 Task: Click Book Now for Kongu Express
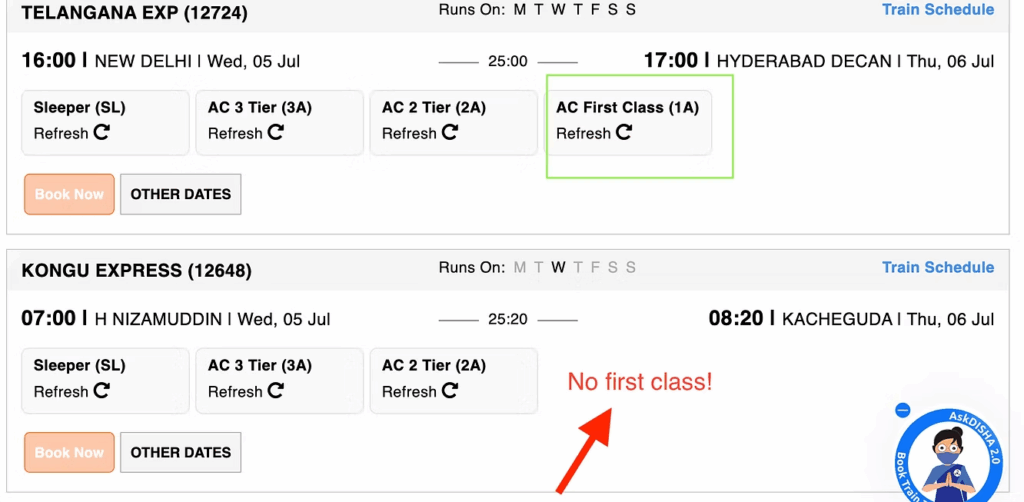[69, 452]
